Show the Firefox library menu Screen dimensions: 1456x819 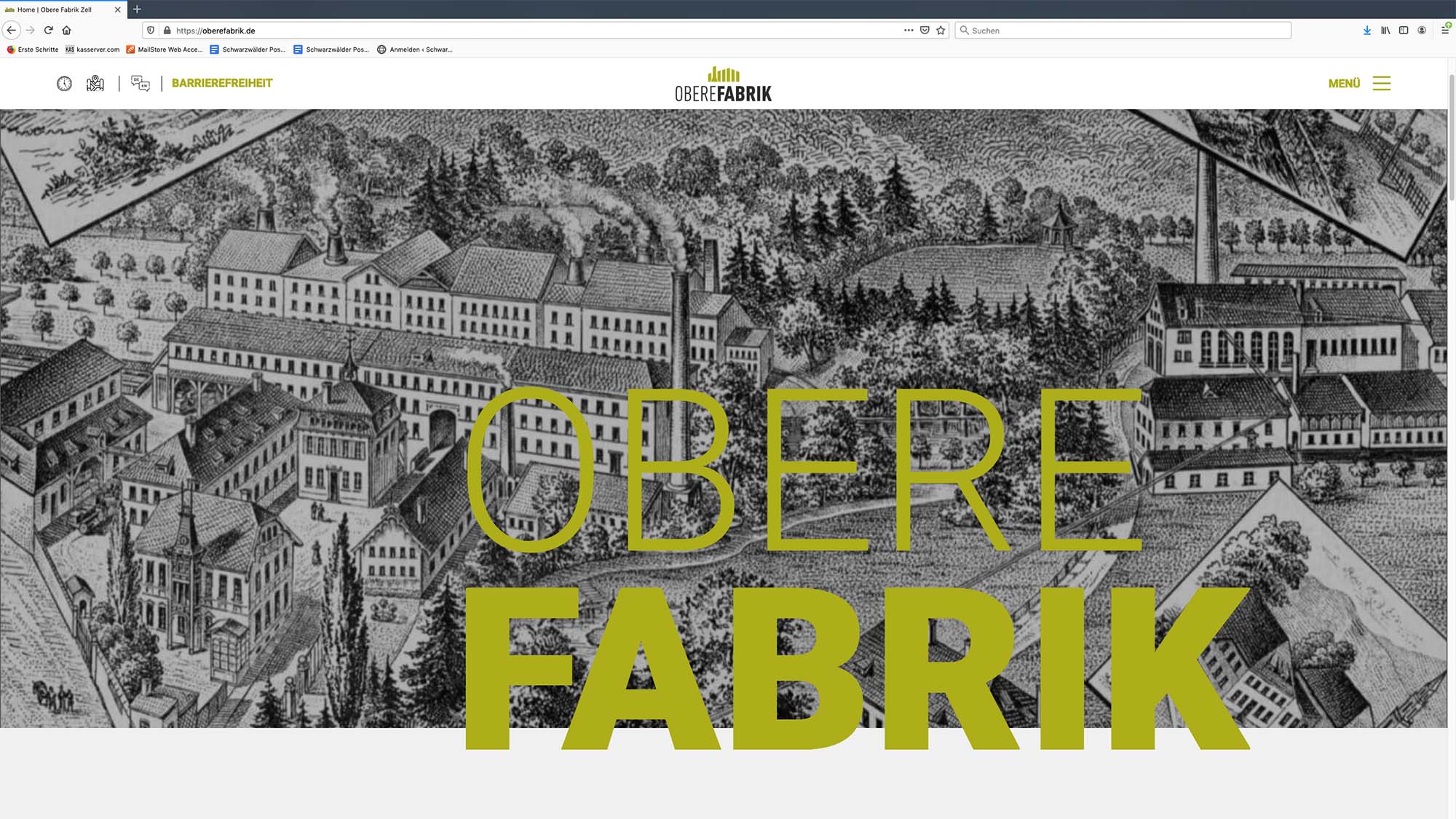pos(1385,31)
